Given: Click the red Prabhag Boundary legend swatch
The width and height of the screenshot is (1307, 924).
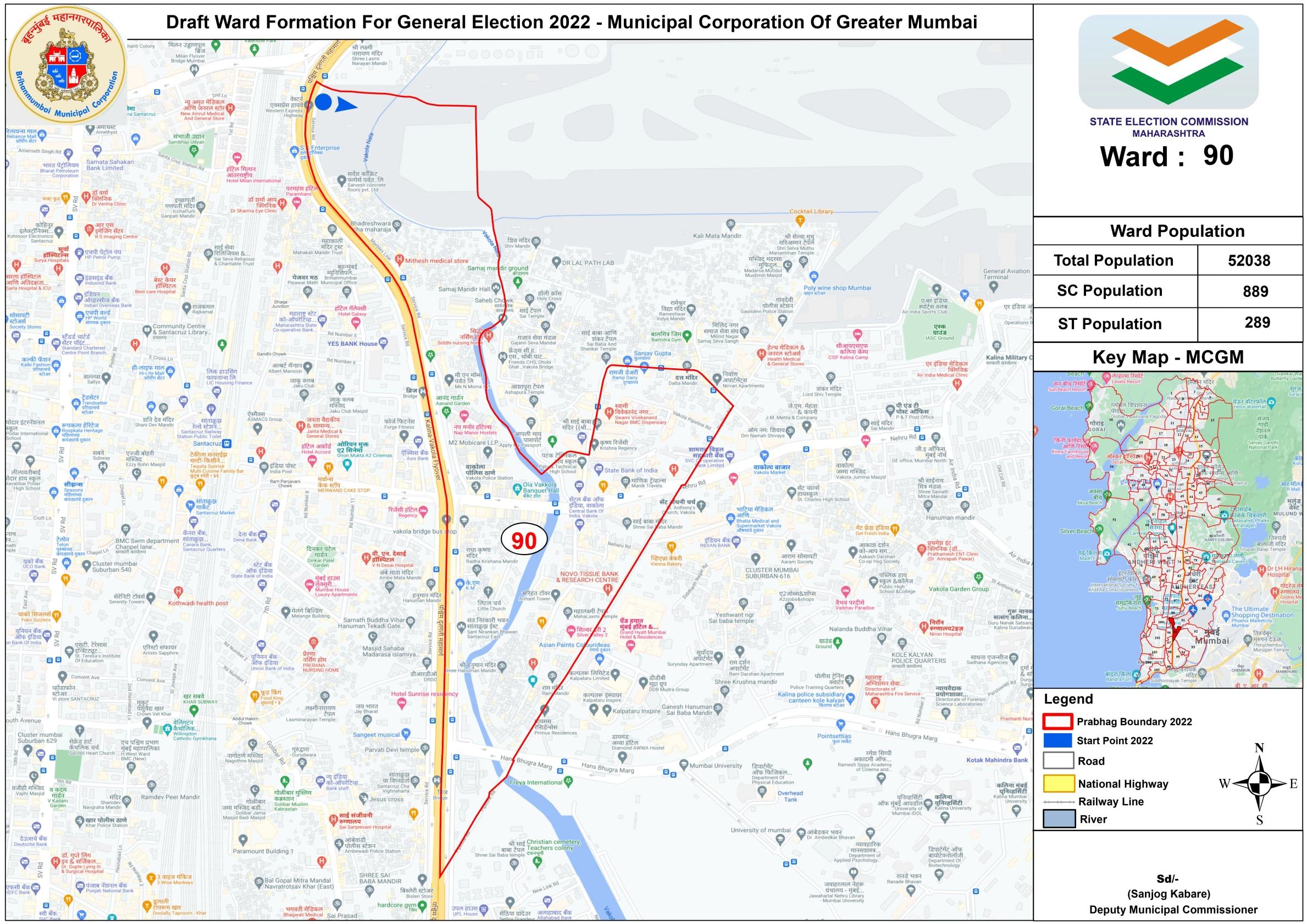Looking at the screenshot, I should click(1057, 721).
